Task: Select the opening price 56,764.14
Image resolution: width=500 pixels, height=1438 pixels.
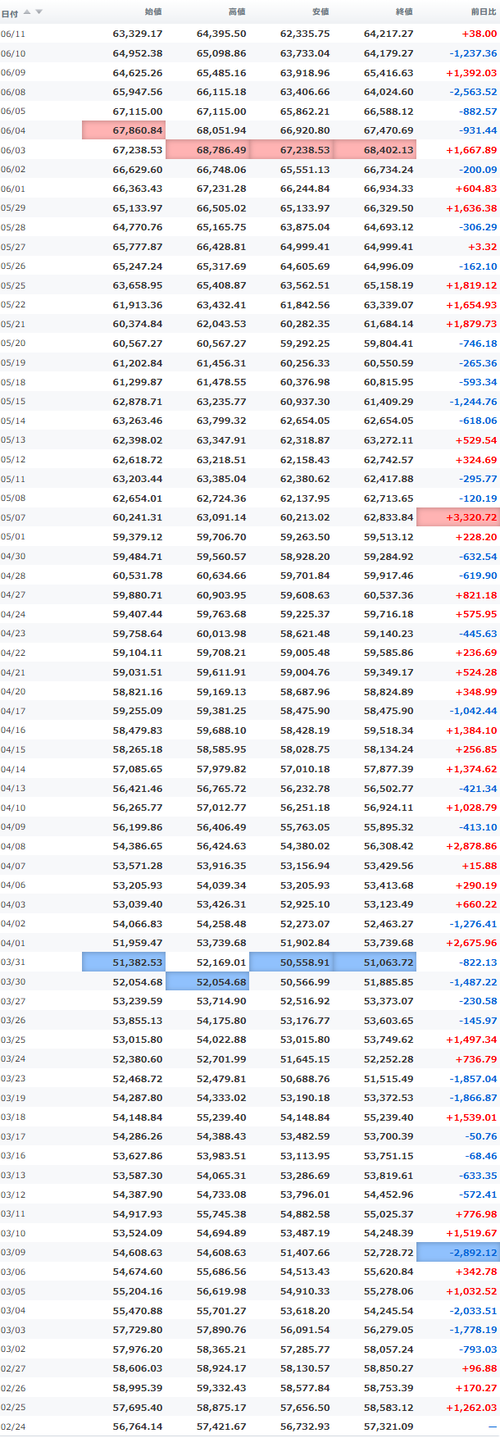Action: tap(138, 1426)
